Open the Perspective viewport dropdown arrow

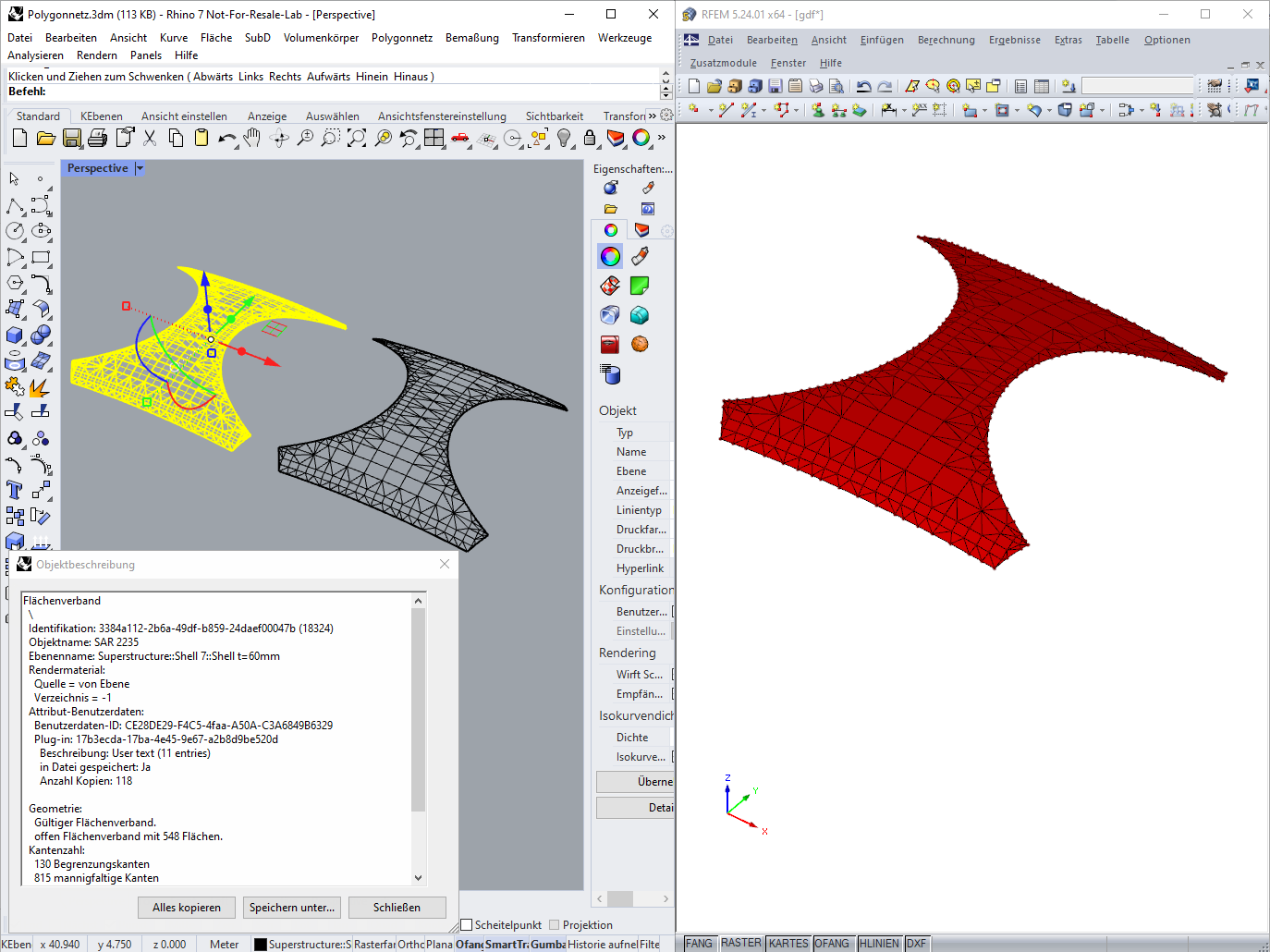pos(140,168)
